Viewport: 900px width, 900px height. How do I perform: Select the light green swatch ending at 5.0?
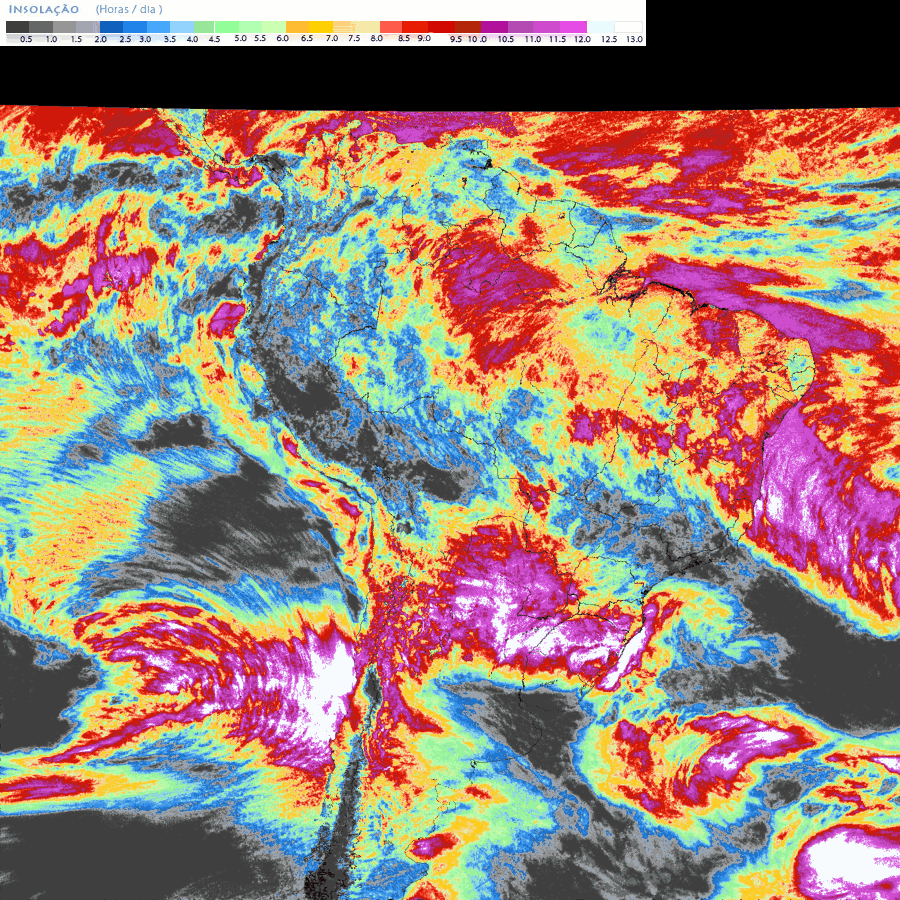227,27
